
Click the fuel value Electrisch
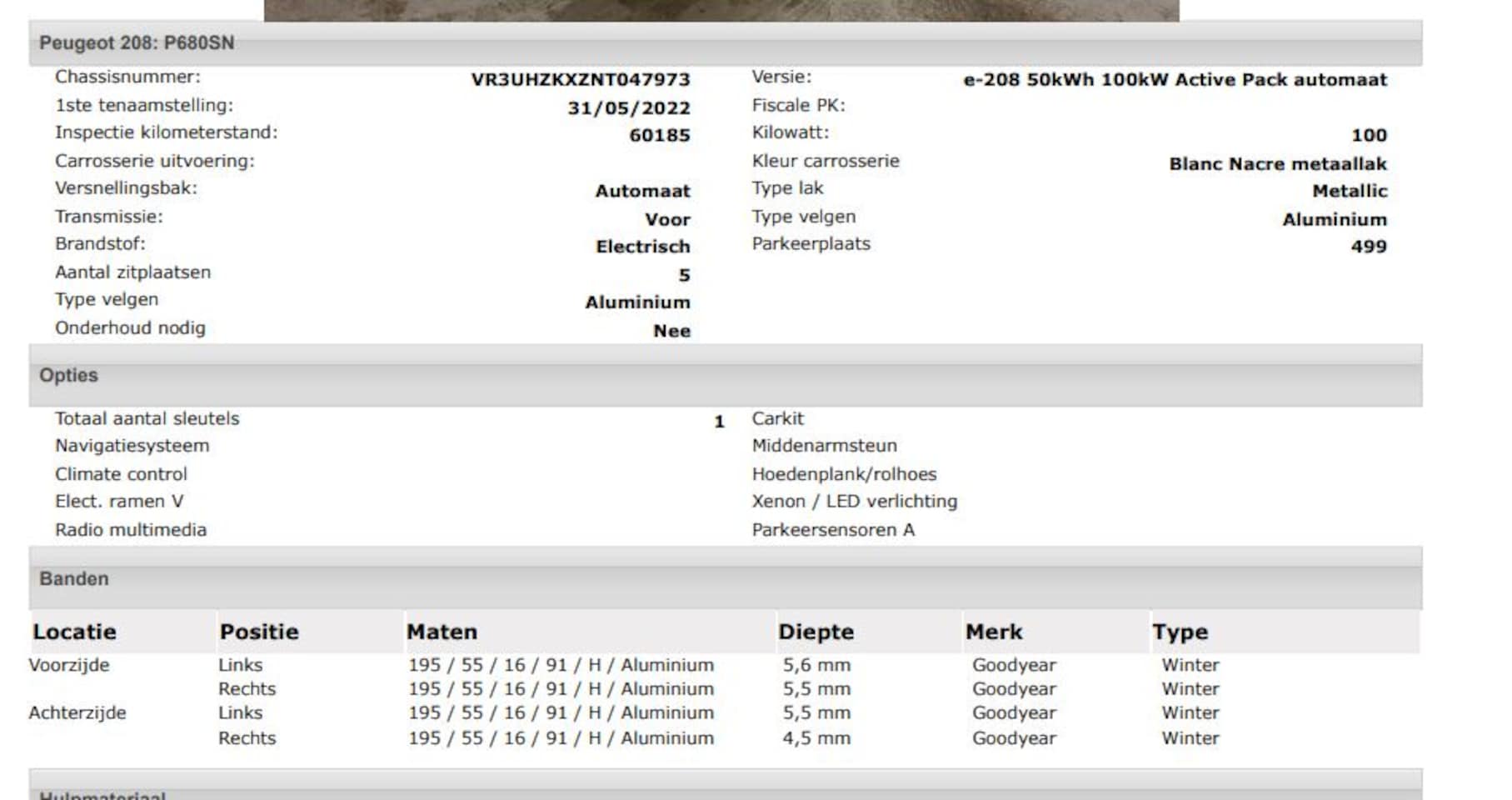(x=642, y=247)
